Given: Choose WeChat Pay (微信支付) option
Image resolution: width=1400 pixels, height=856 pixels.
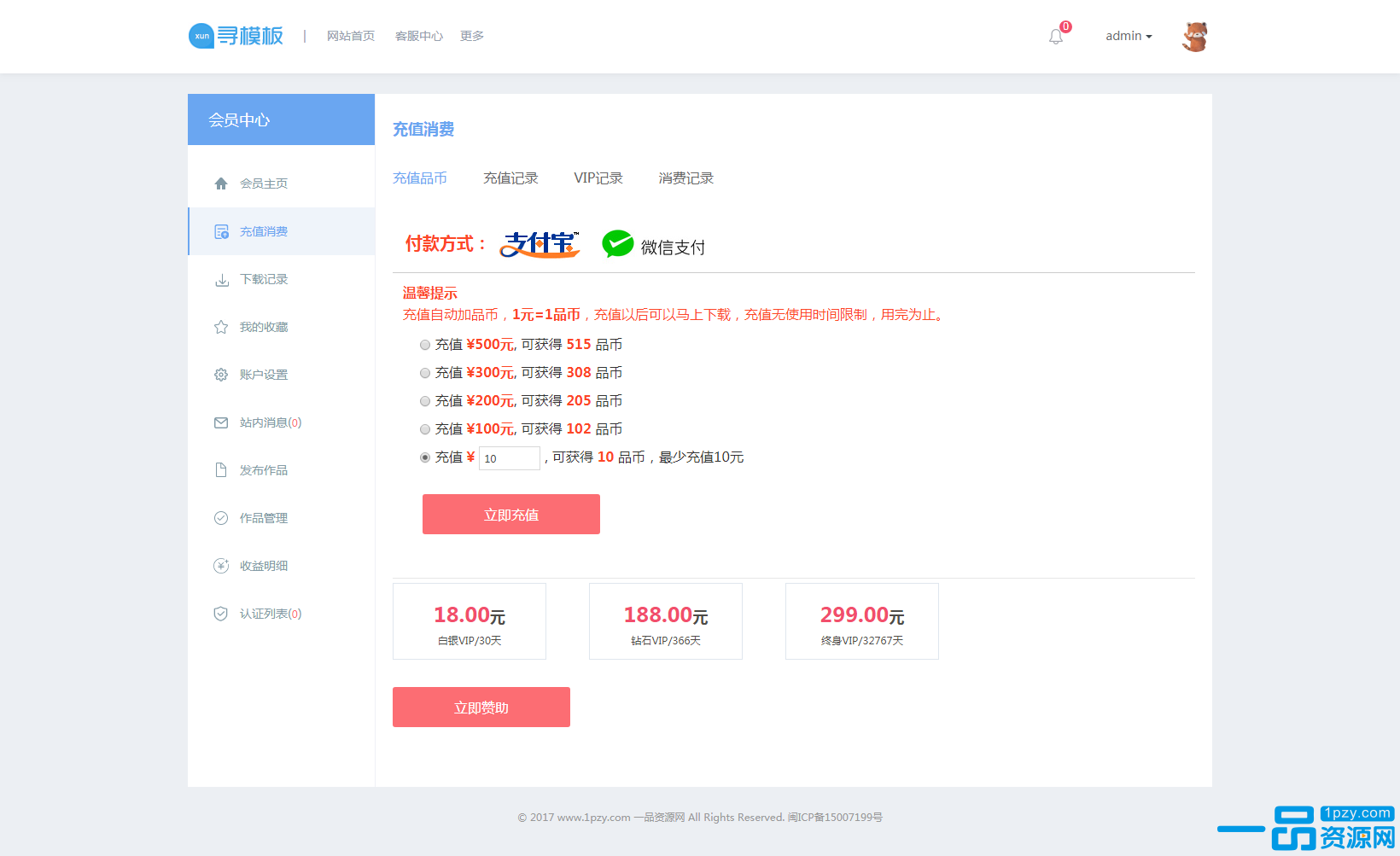Looking at the screenshot, I should [x=654, y=246].
